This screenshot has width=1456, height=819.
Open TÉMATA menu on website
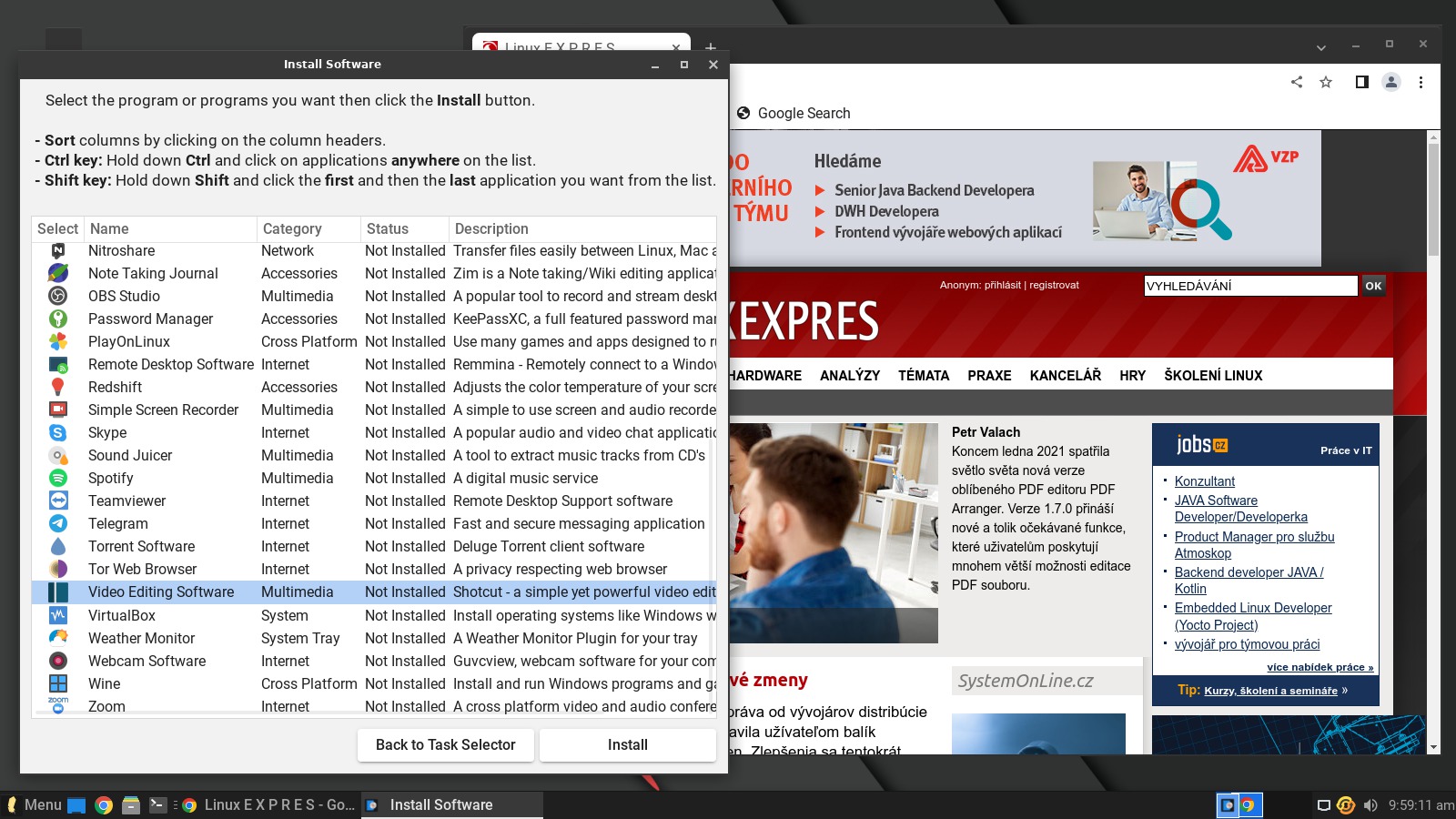pyautogui.click(x=924, y=375)
